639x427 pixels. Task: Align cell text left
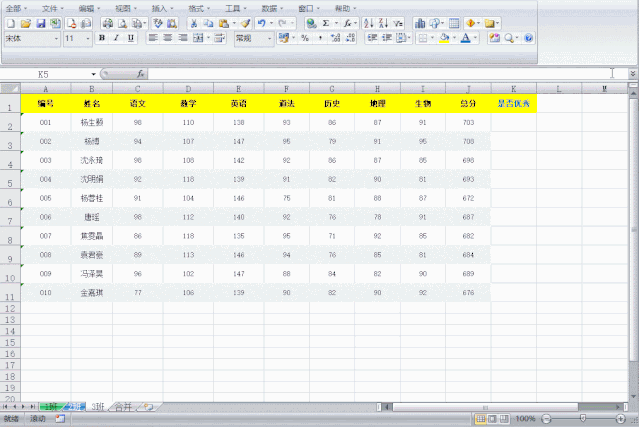pos(153,38)
